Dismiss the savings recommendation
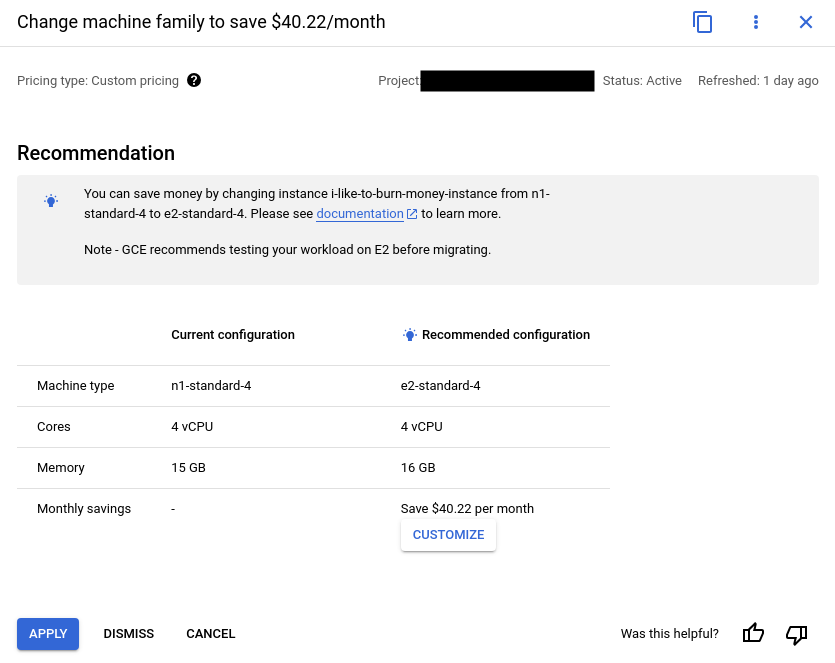The image size is (835, 663). (128, 633)
